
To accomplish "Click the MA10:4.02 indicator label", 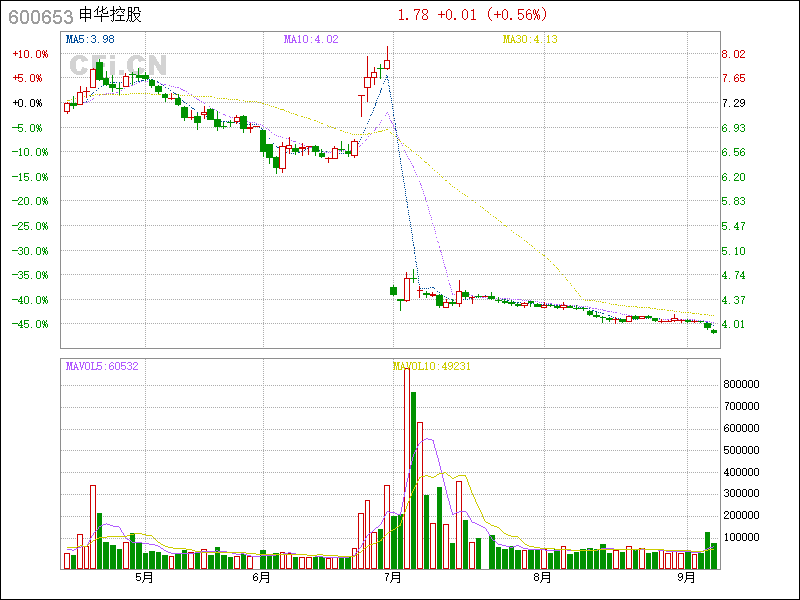I will 311,39.
